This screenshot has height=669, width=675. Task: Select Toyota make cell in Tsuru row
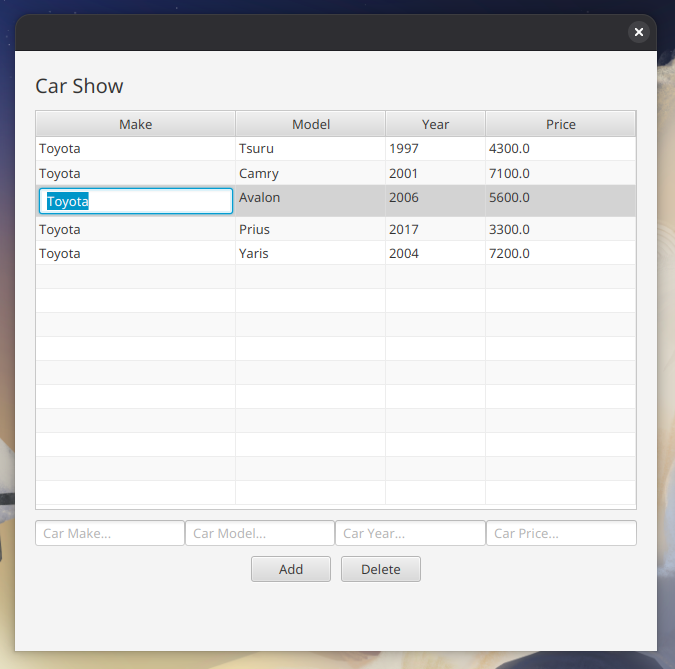tap(136, 149)
